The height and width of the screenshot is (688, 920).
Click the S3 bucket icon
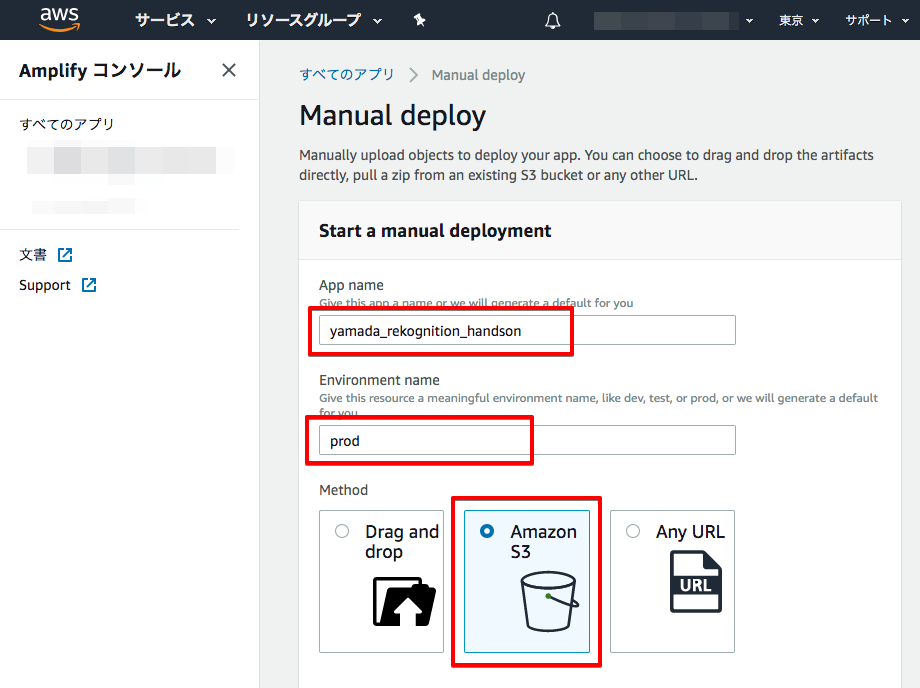[x=549, y=601]
